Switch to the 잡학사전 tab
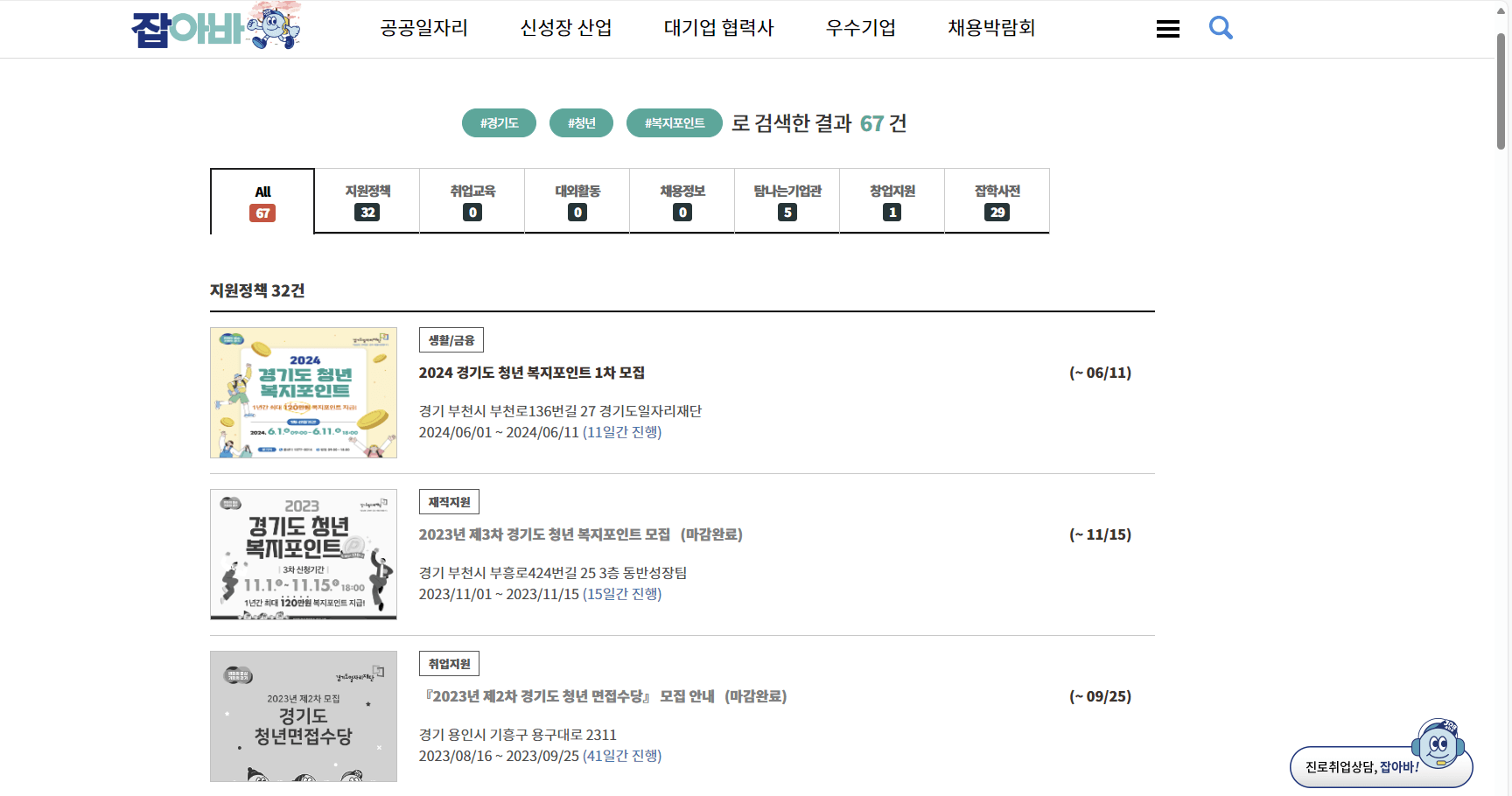The width and height of the screenshot is (1512, 796). point(997,200)
